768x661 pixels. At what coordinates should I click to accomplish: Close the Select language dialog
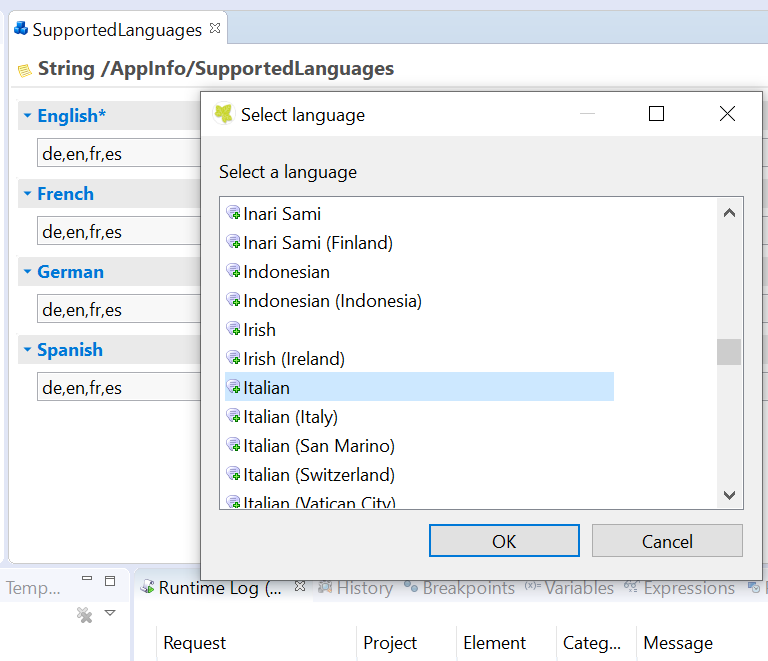[727, 114]
